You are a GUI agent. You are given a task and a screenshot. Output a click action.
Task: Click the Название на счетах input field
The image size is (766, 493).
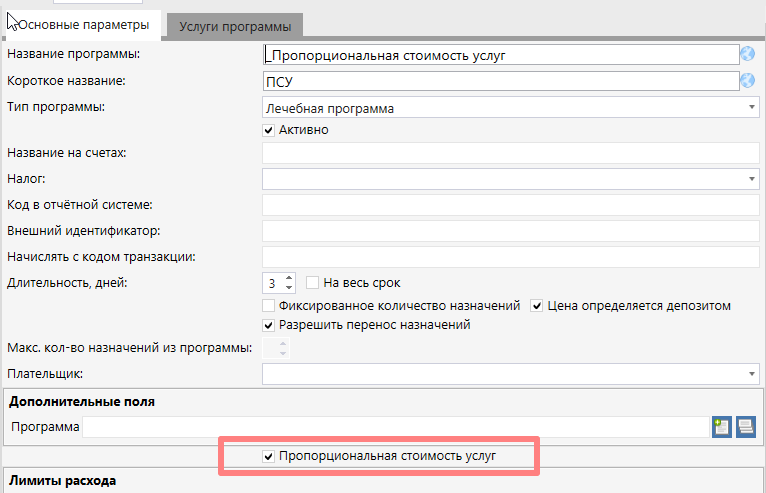pyautogui.click(x=510, y=153)
